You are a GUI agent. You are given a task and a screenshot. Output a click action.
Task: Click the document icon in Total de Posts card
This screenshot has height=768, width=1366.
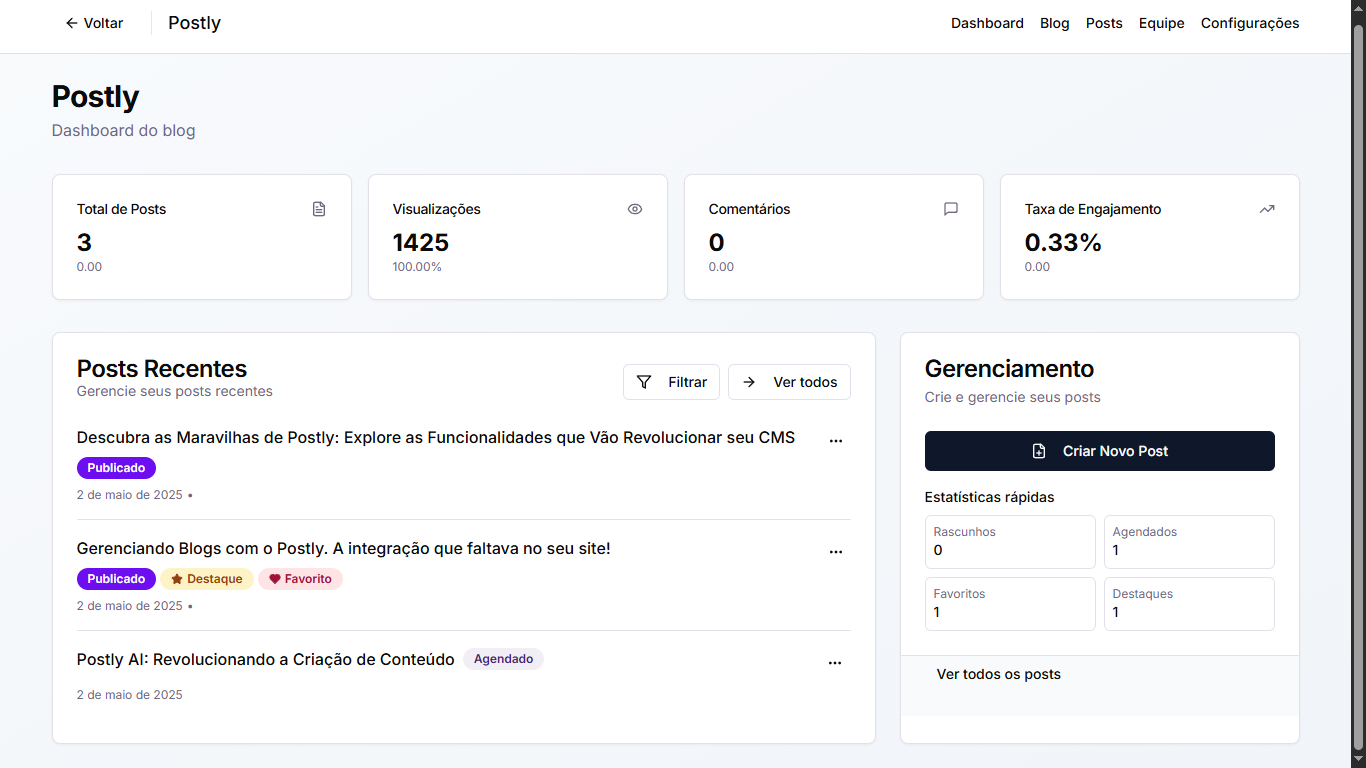[319, 209]
